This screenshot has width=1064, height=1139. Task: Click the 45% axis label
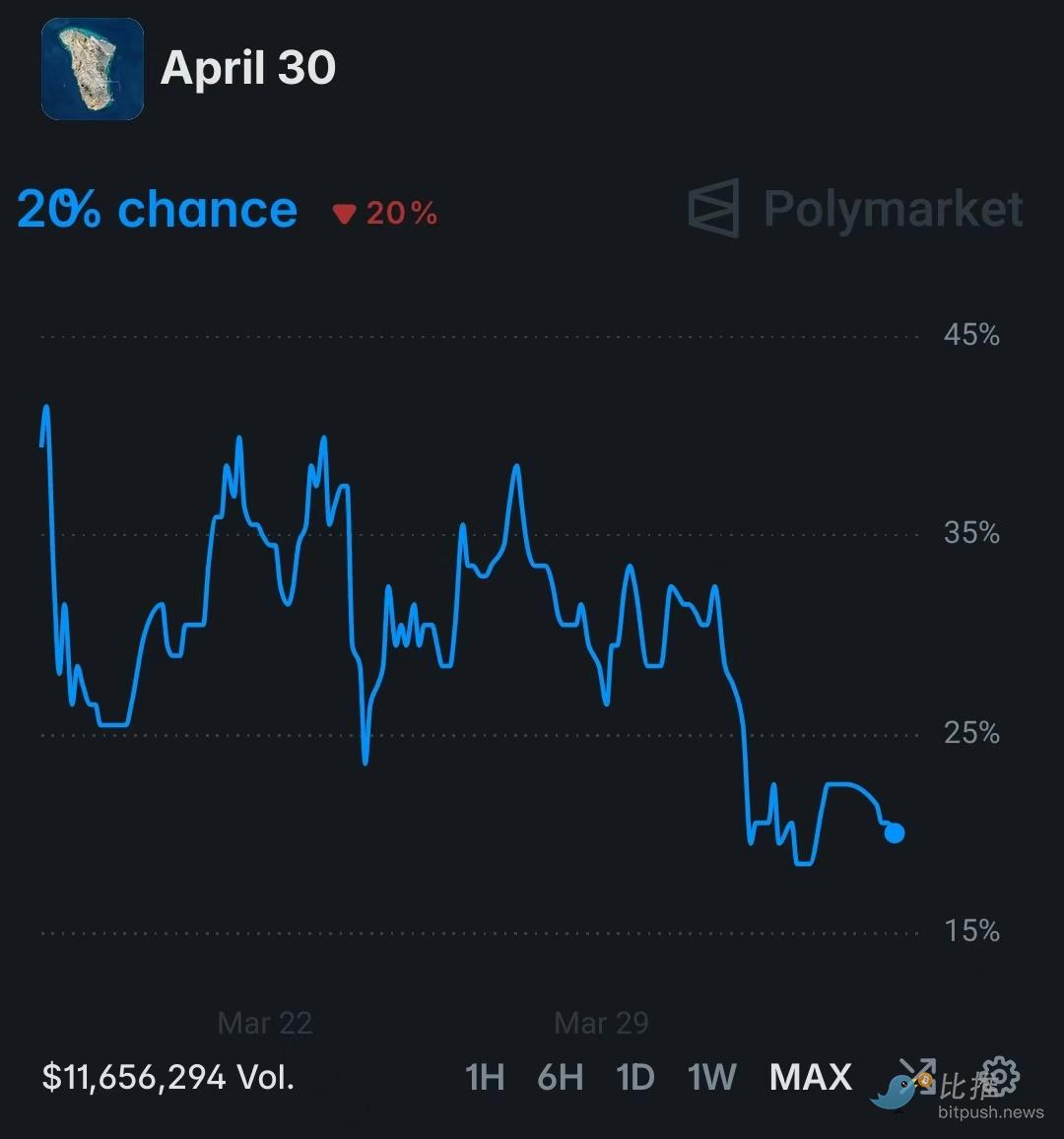(971, 335)
